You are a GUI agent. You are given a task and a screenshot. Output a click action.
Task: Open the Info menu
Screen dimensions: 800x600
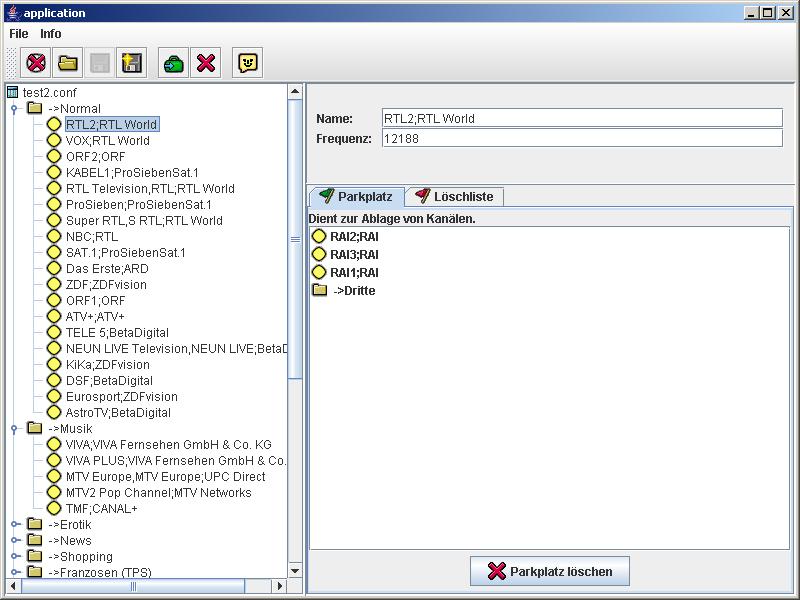(x=51, y=34)
